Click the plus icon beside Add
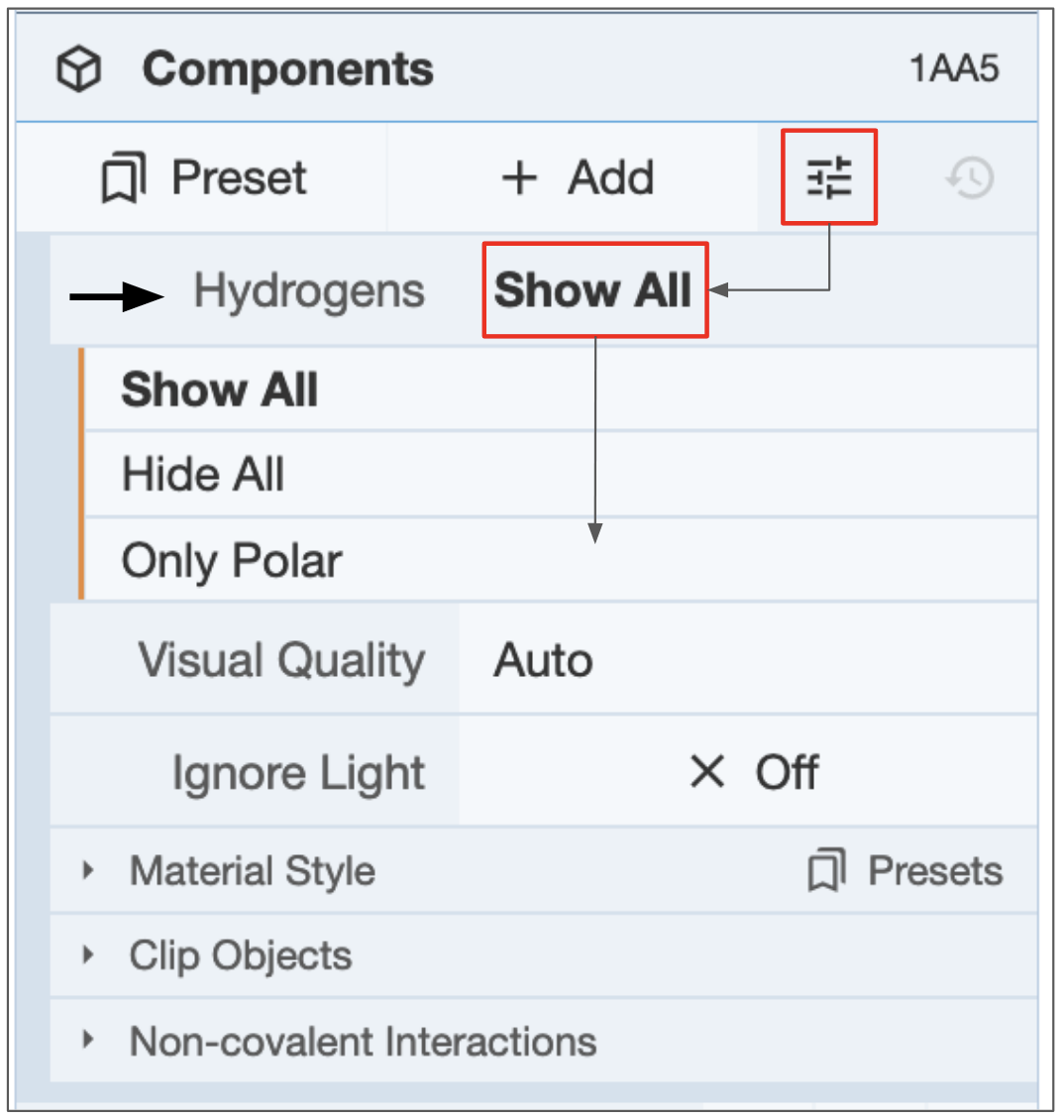Image resolution: width=1064 pixels, height=1120 pixels. [519, 179]
